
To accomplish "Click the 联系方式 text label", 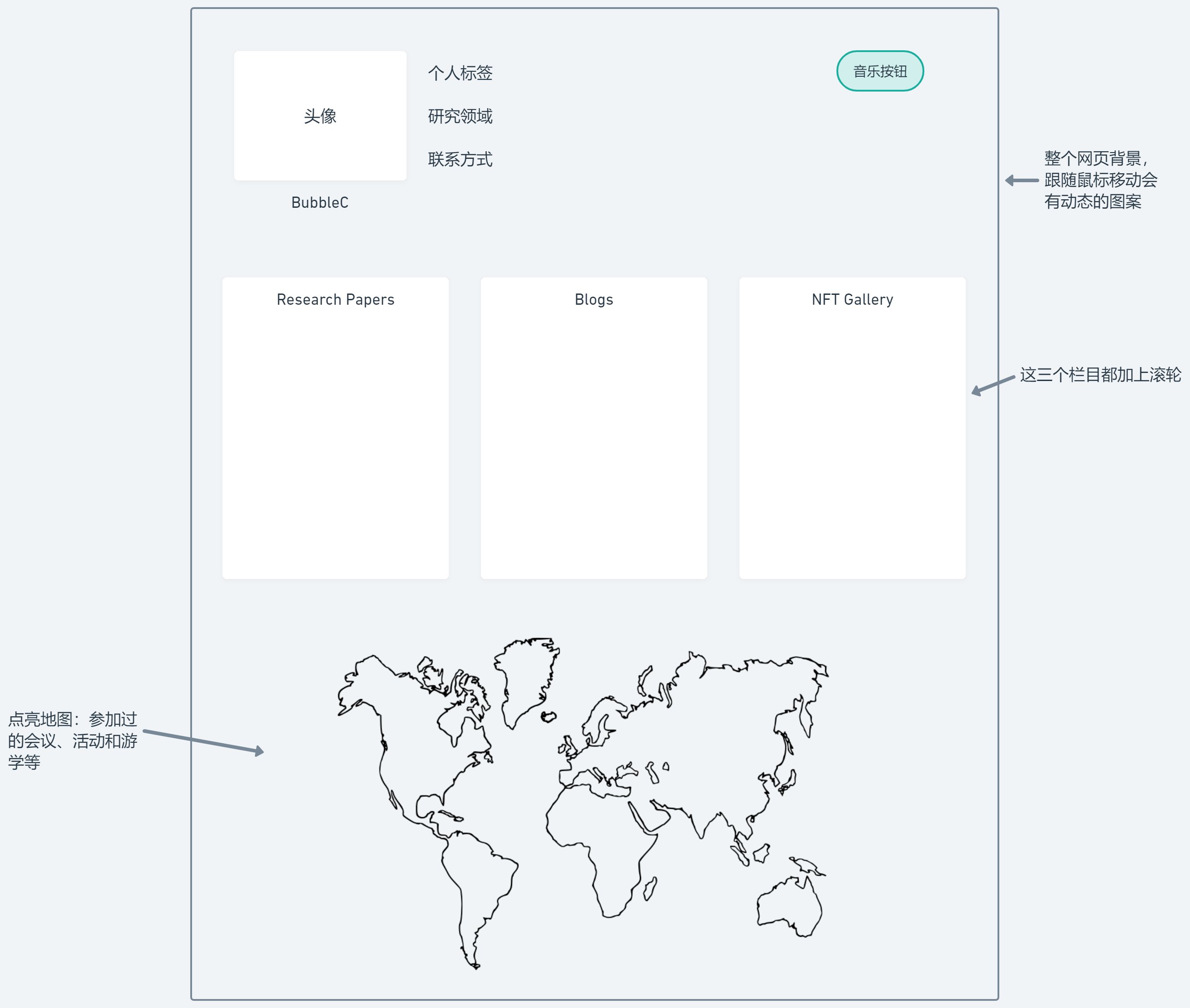I will [460, 159].
